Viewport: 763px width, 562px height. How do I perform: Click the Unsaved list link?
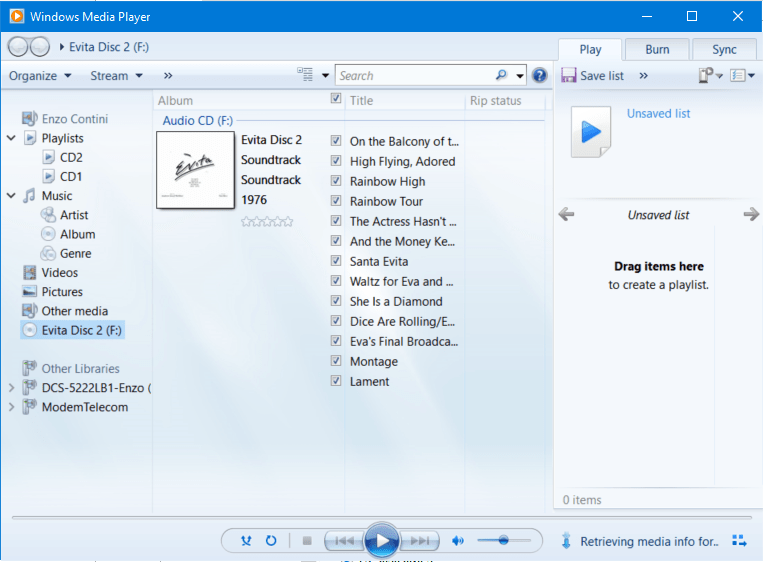pyautogui.click(x=658, y=113)
